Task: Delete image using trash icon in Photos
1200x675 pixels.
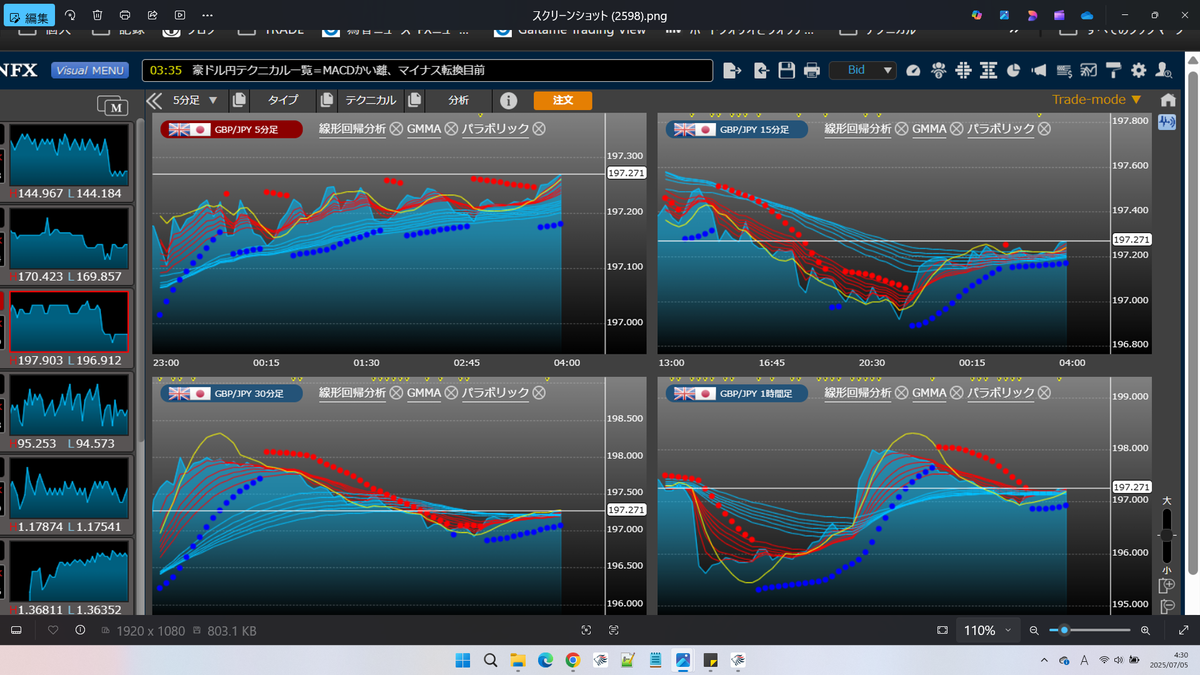Action: (97, 16)
